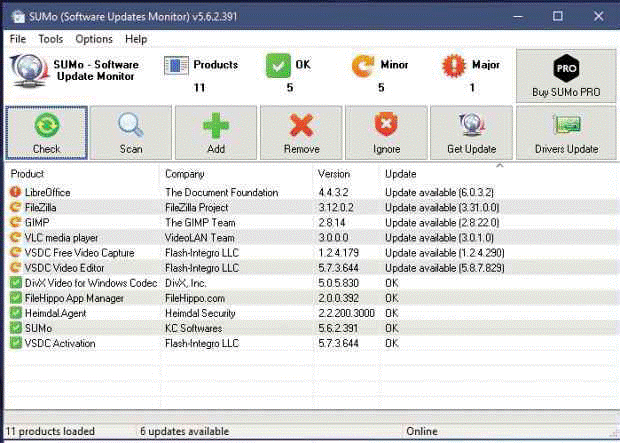The height and width of the screenshot is (443, 620).
Task: Click LibreOffice major update warning icon
Action: 15,193
